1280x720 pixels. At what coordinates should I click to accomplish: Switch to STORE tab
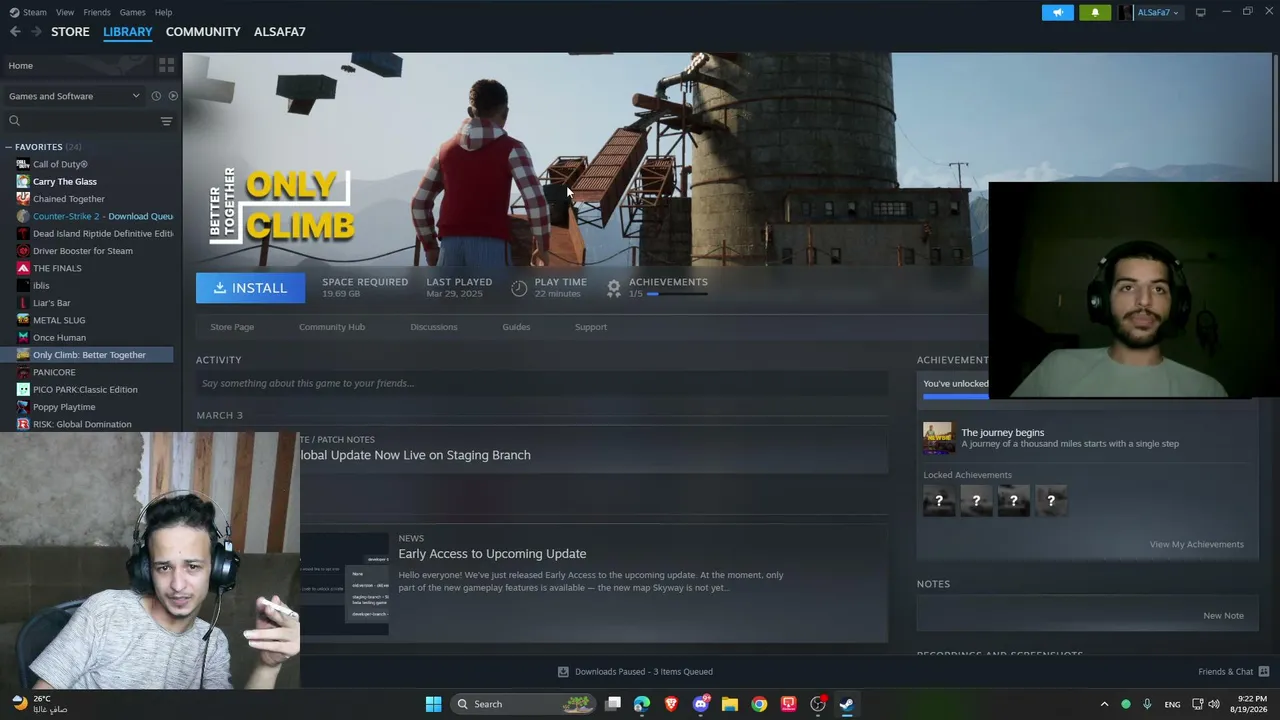click(x=70, y=32)
